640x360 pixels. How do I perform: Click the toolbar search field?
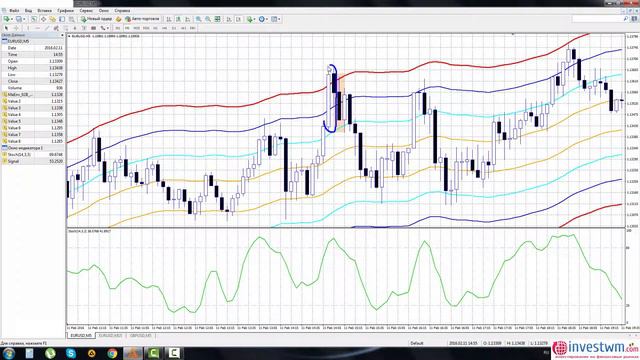[x=600, y=19]
